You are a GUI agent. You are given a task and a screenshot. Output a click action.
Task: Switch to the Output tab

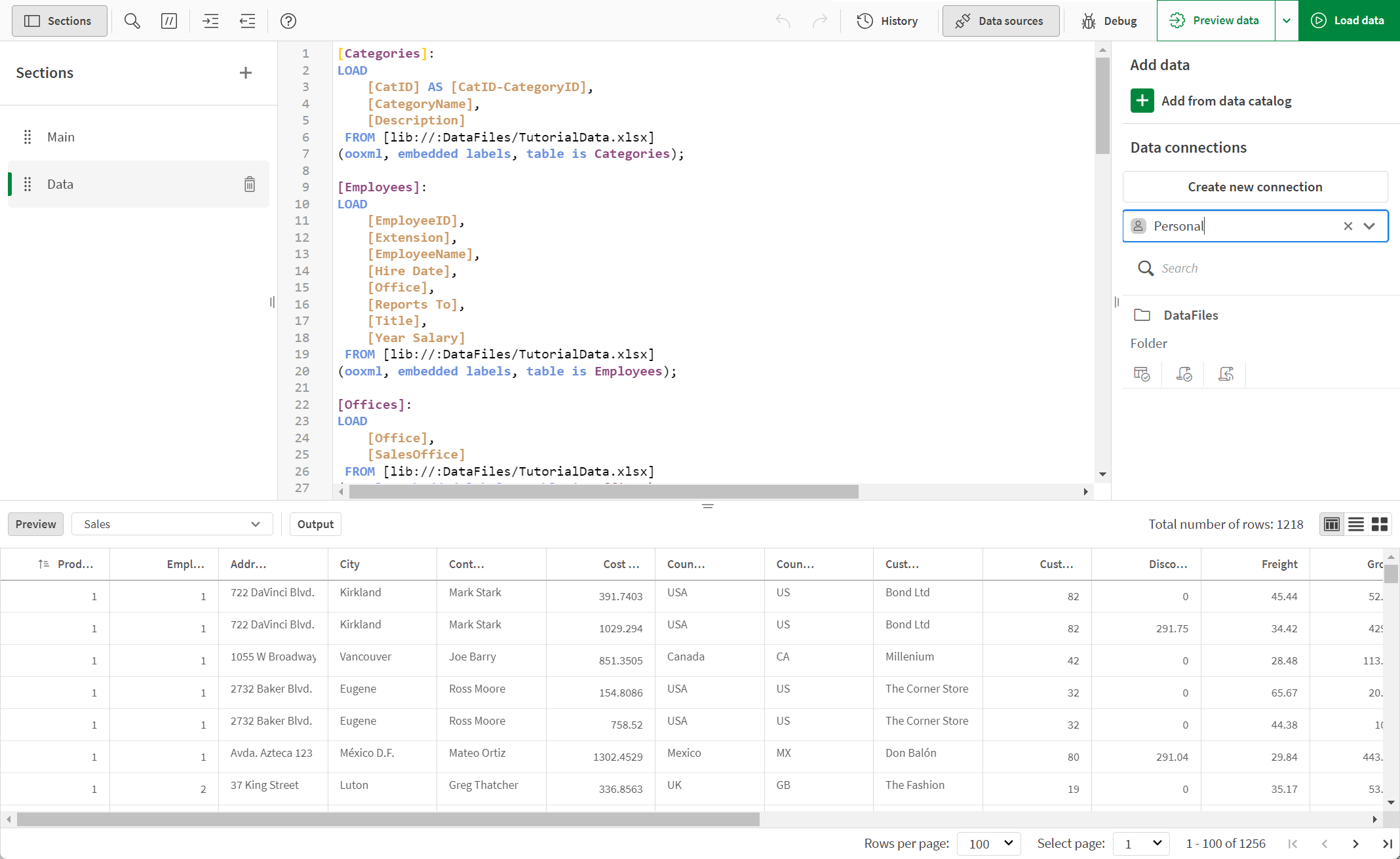click(315, 523)
